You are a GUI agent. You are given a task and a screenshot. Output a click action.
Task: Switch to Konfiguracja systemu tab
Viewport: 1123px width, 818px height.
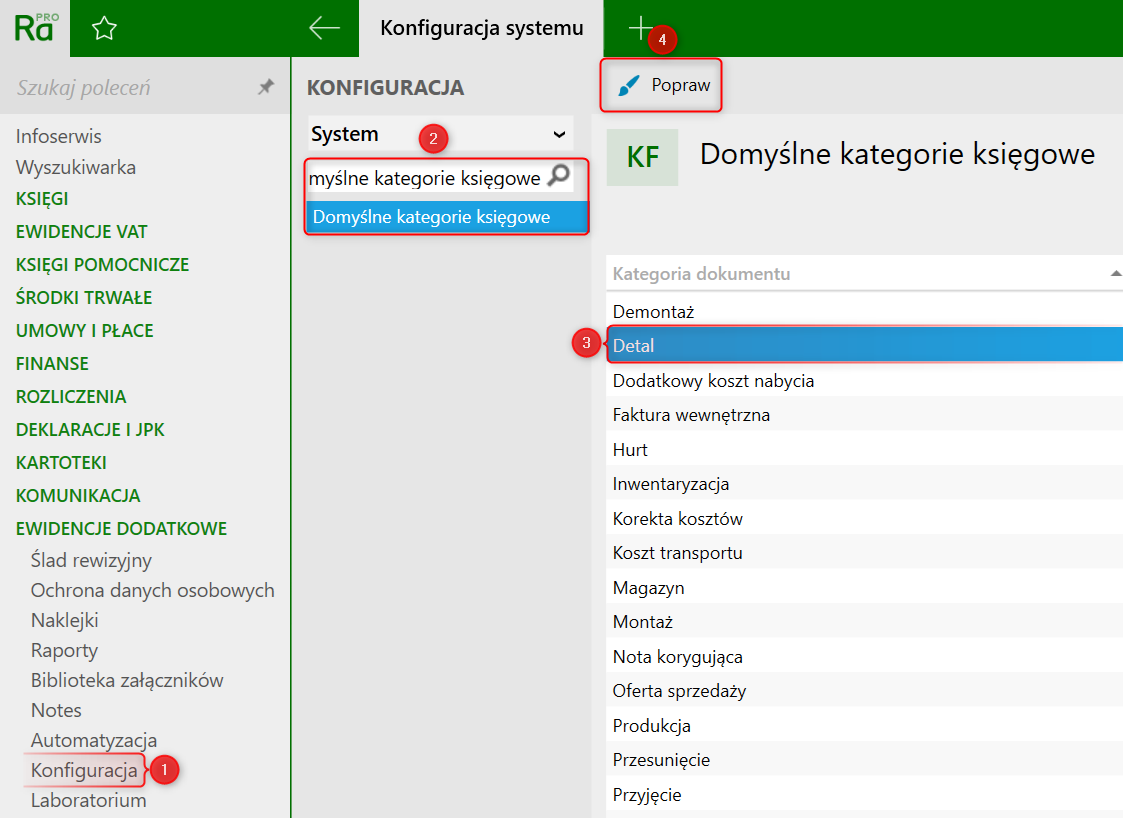point(481,28)
